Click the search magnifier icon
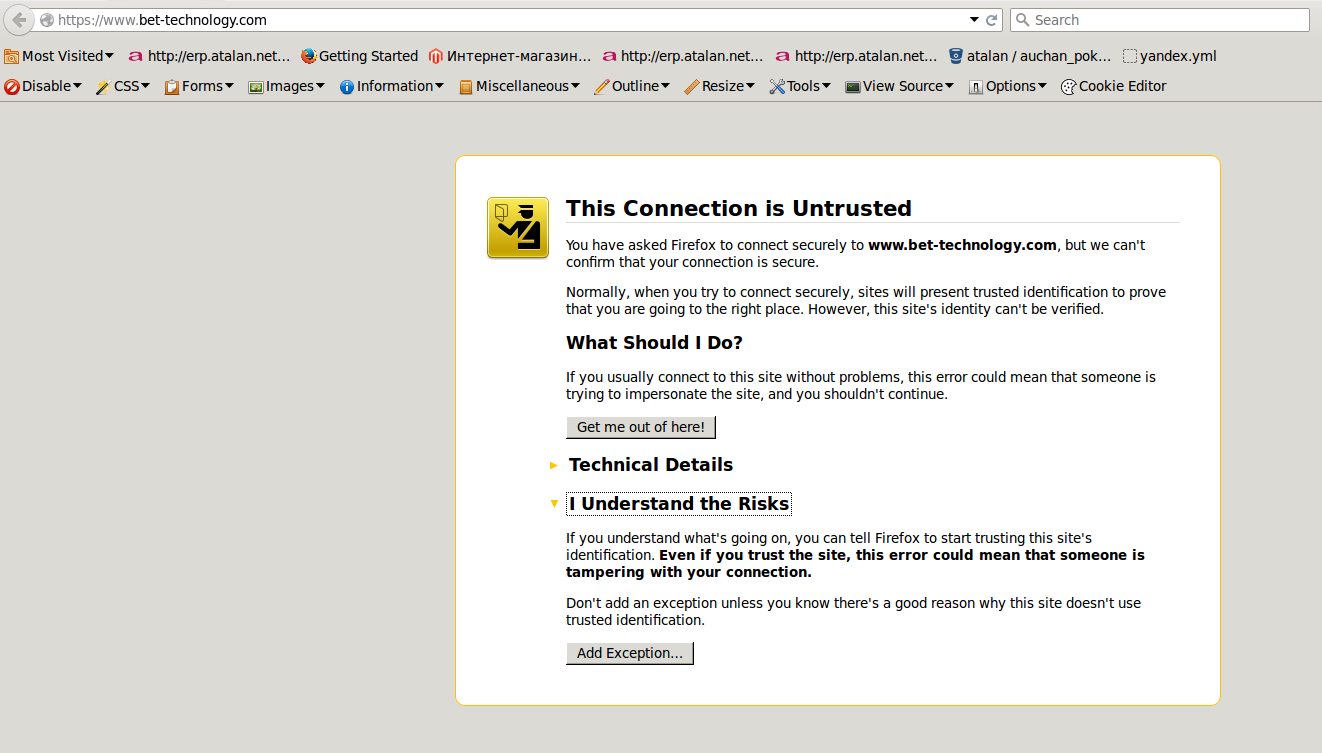Screen dimensions: 1322x753 1022,20
